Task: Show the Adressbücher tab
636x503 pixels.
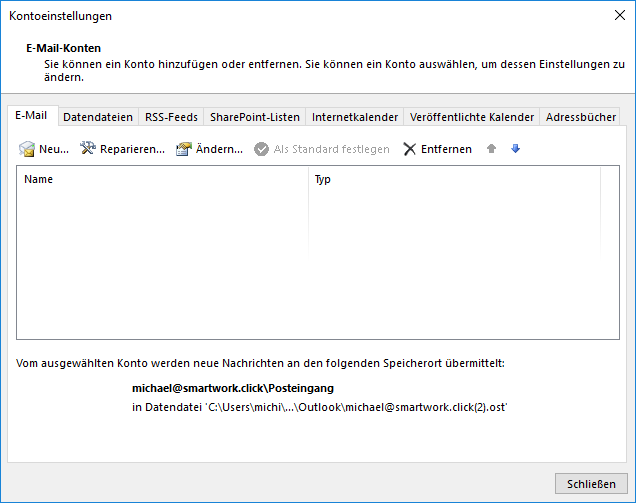Action: [581, 117]
